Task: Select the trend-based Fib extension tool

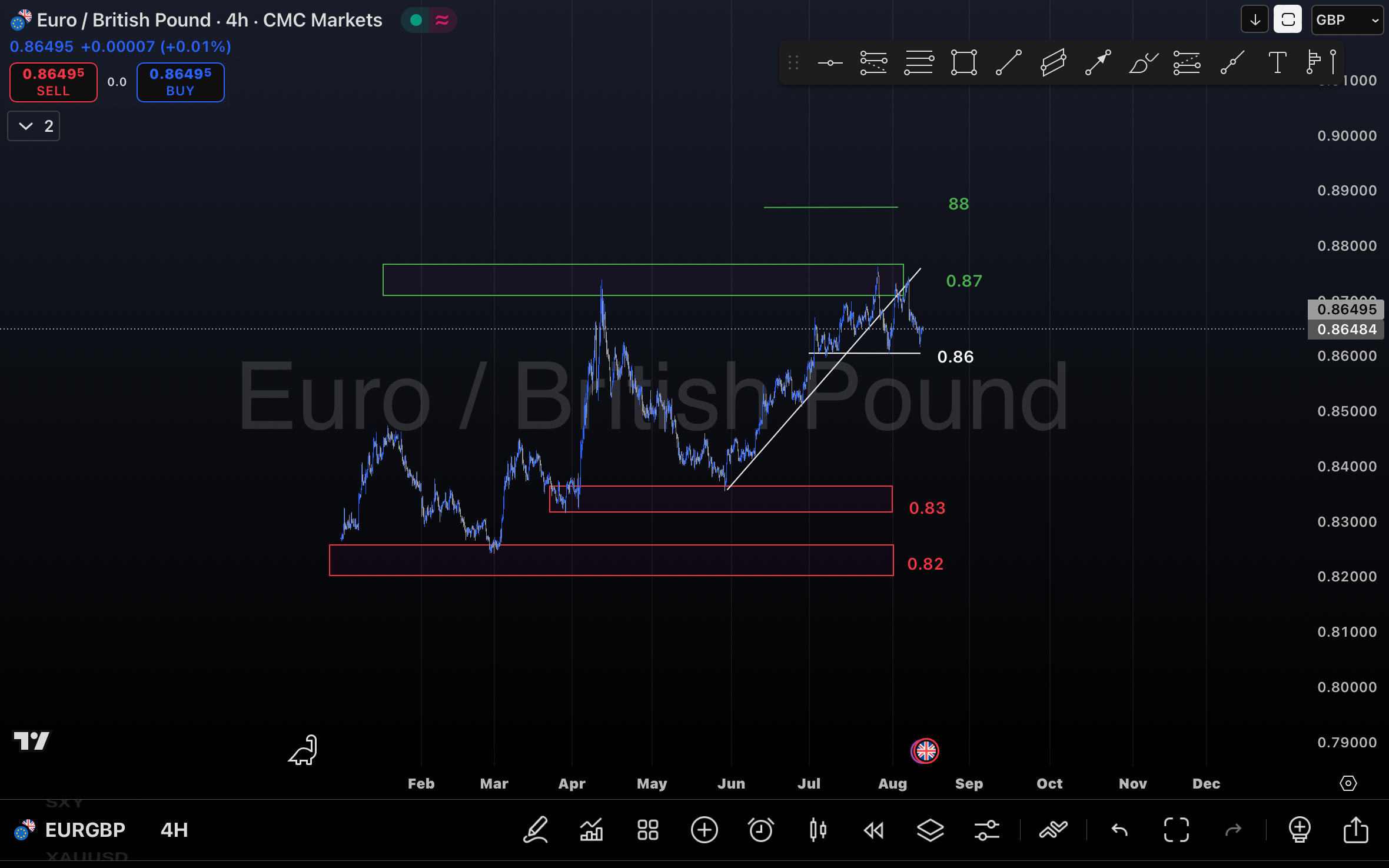Action: [1187, 63]
